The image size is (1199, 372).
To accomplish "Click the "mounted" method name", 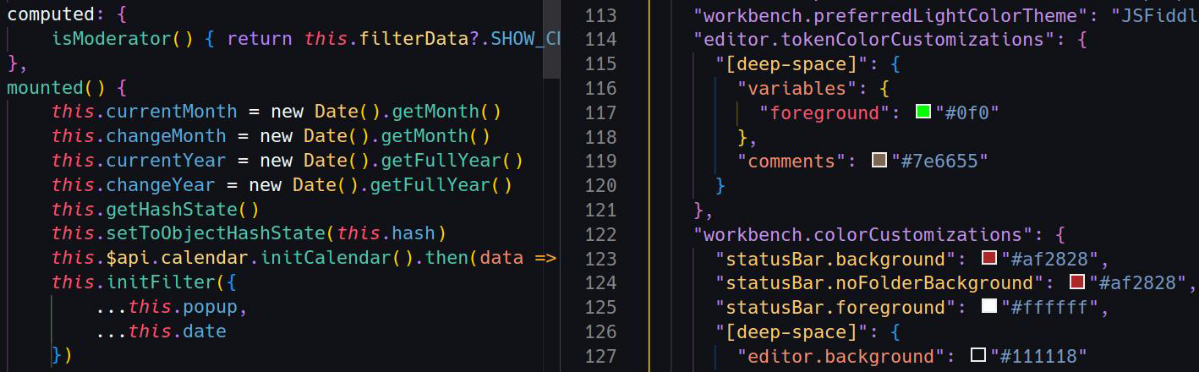I will coord(45,87).
